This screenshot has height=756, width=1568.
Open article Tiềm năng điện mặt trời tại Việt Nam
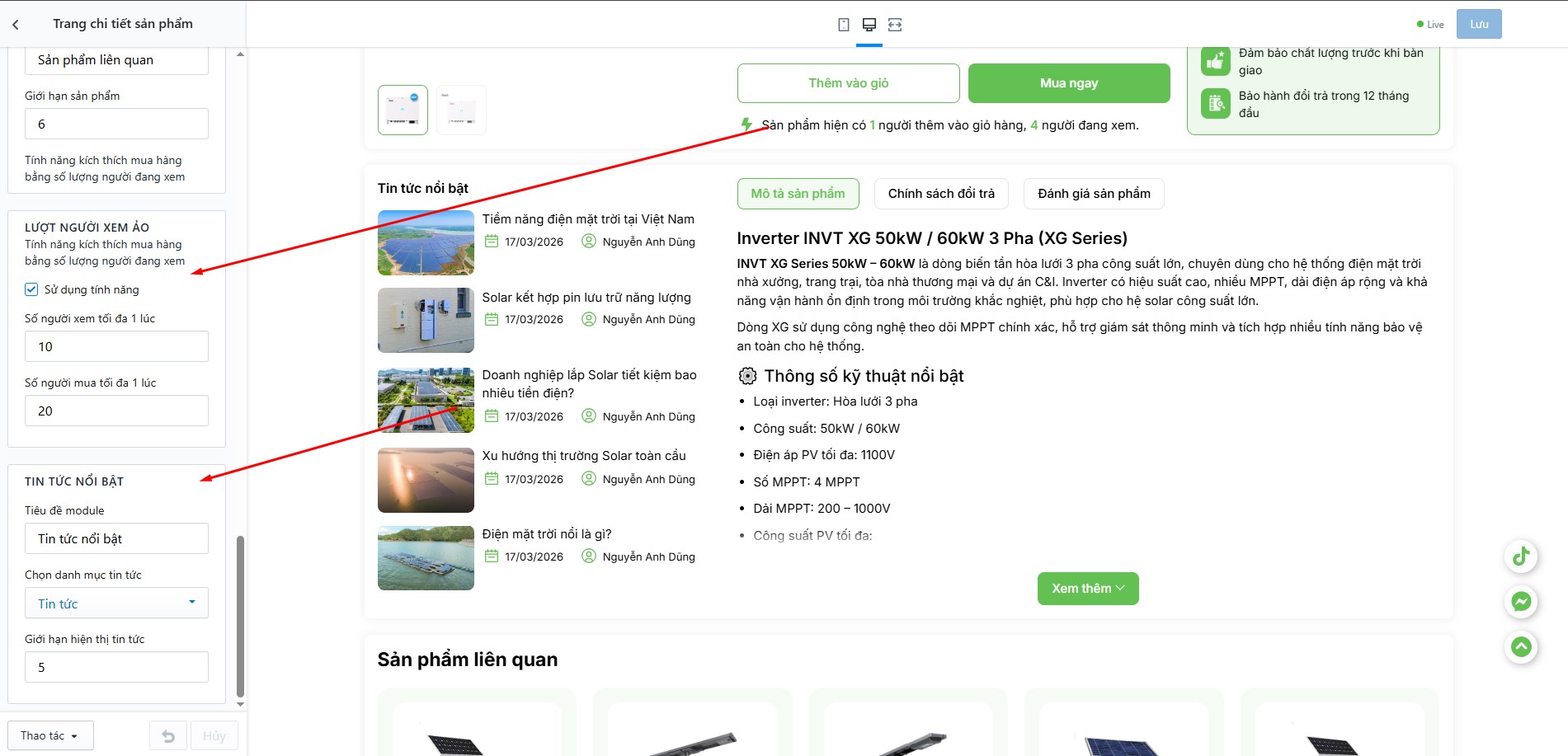(x=588, y=219)
